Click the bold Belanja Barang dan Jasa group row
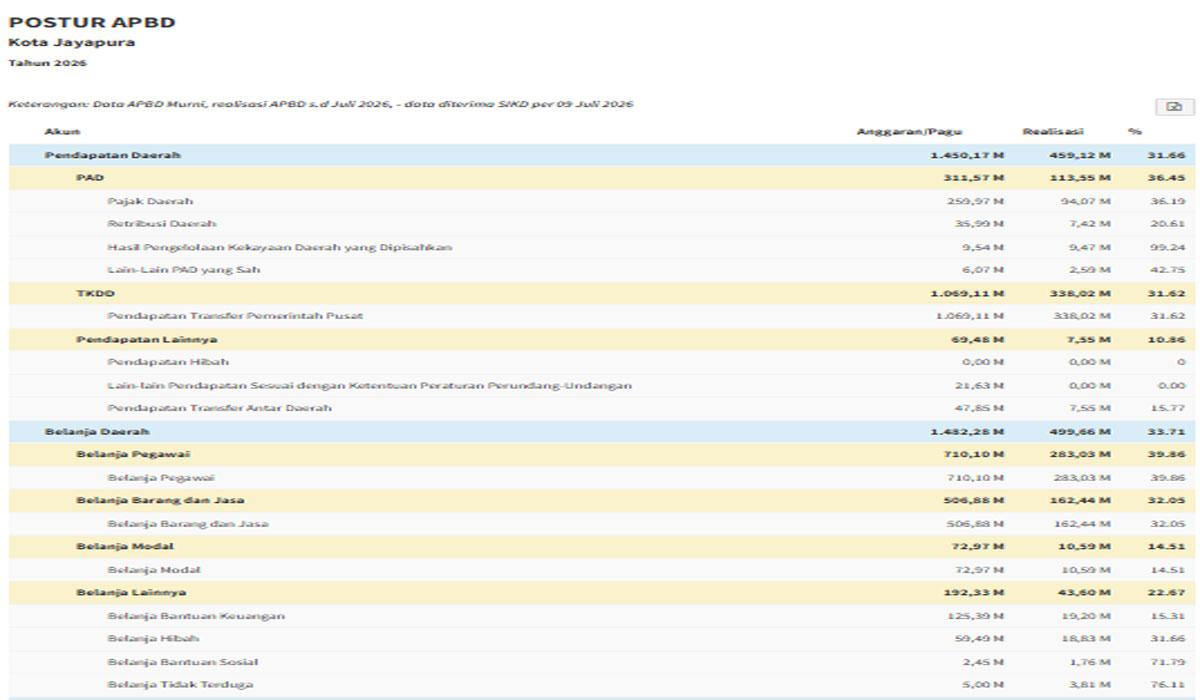 coord(602,500)
